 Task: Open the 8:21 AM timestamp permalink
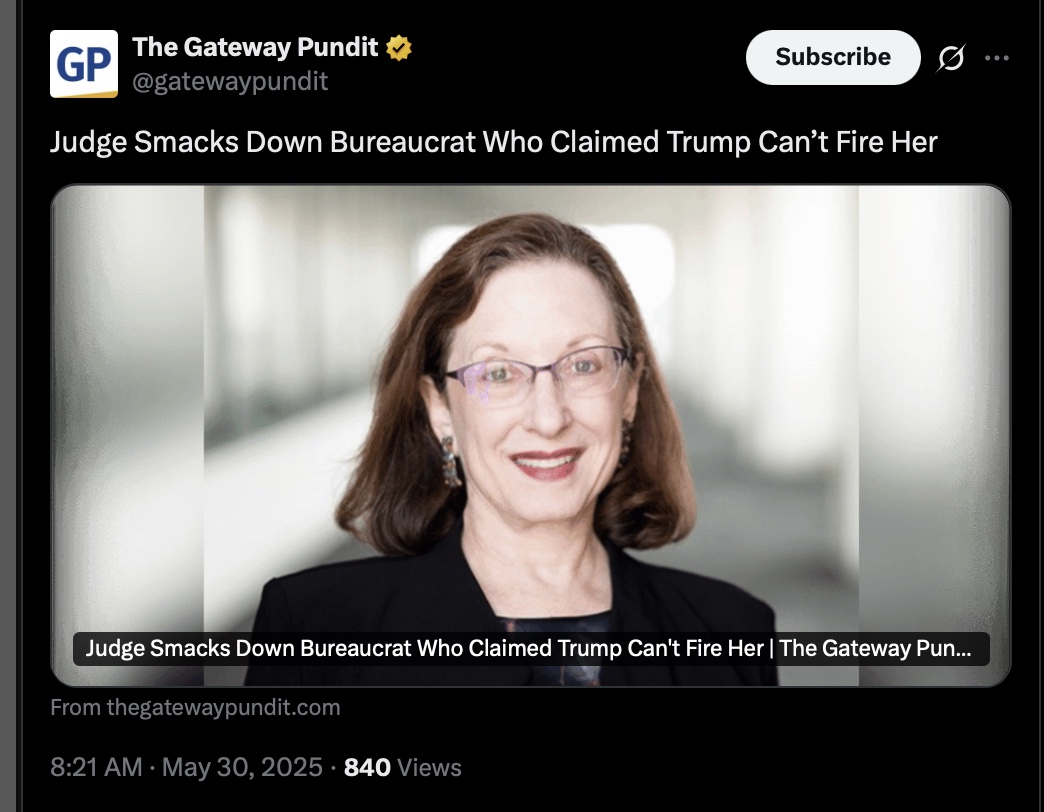coord(97,767)
